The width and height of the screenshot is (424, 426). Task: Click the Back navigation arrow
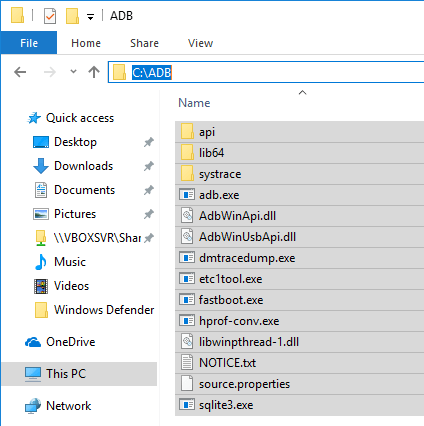point(20,72)
